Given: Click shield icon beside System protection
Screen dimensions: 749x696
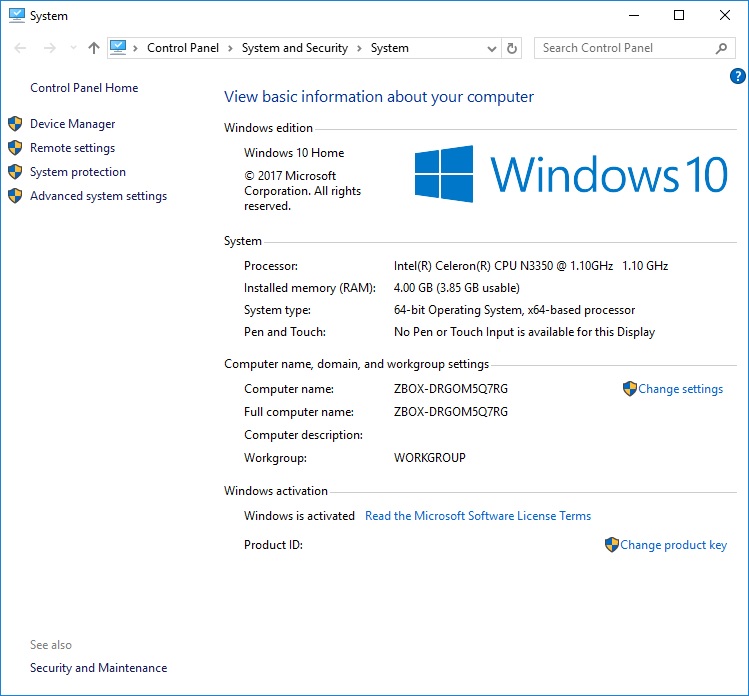Looking at the screenshot, I should tap(15, 171).
